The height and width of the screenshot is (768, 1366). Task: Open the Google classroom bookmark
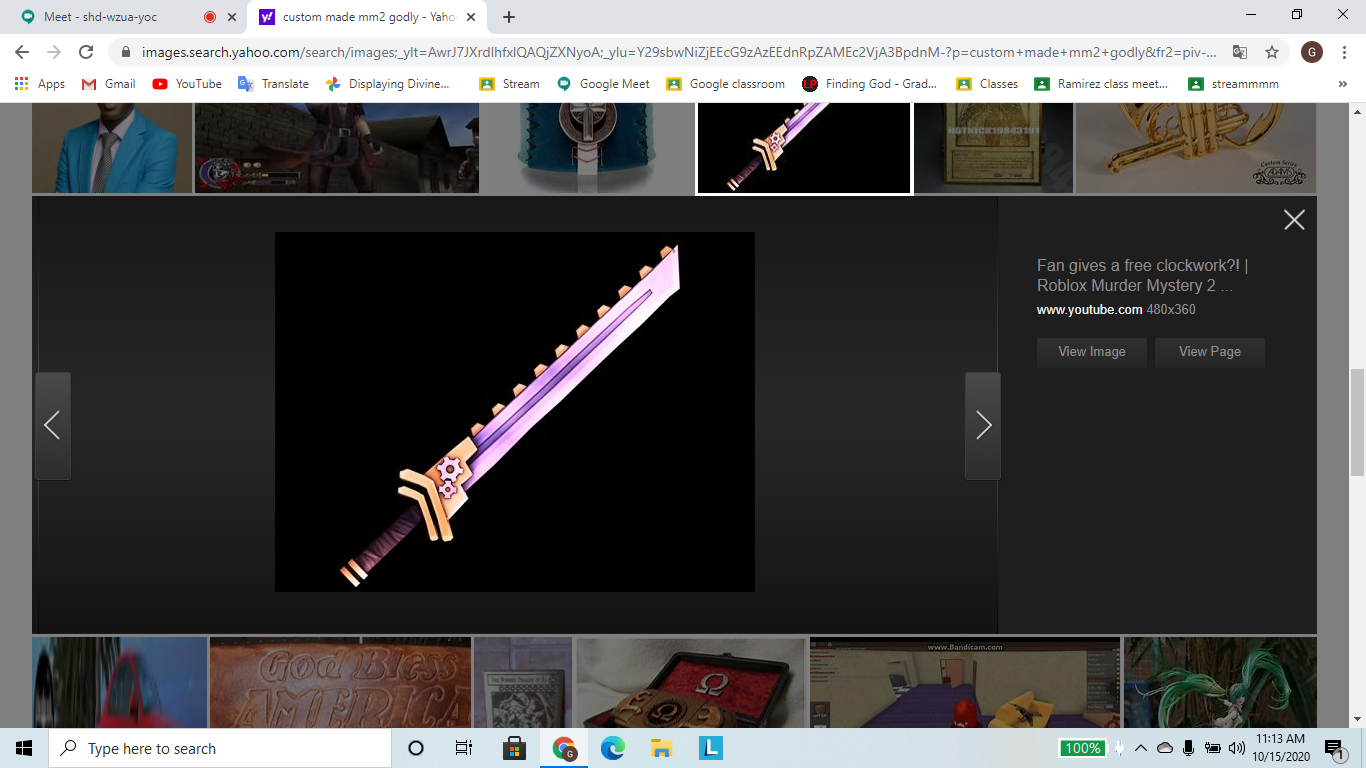725,84
